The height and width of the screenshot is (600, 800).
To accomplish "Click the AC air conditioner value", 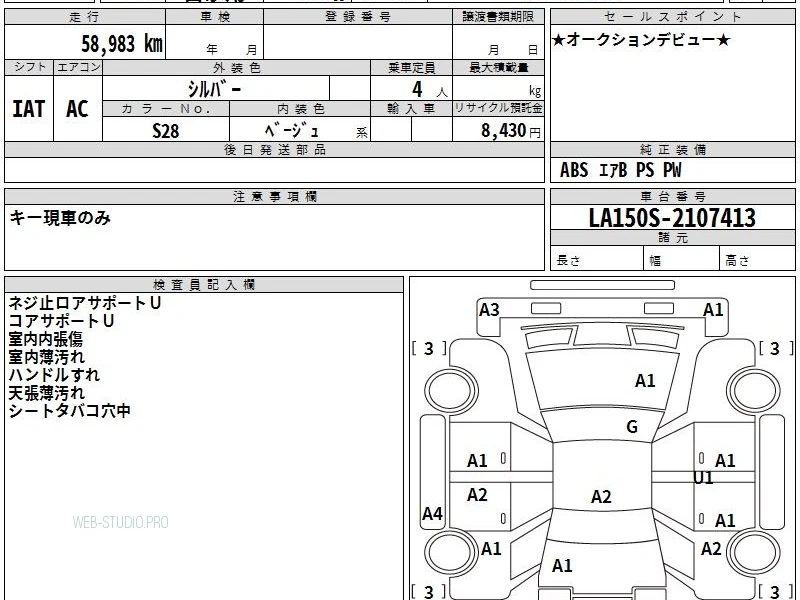I will (78, 109).
